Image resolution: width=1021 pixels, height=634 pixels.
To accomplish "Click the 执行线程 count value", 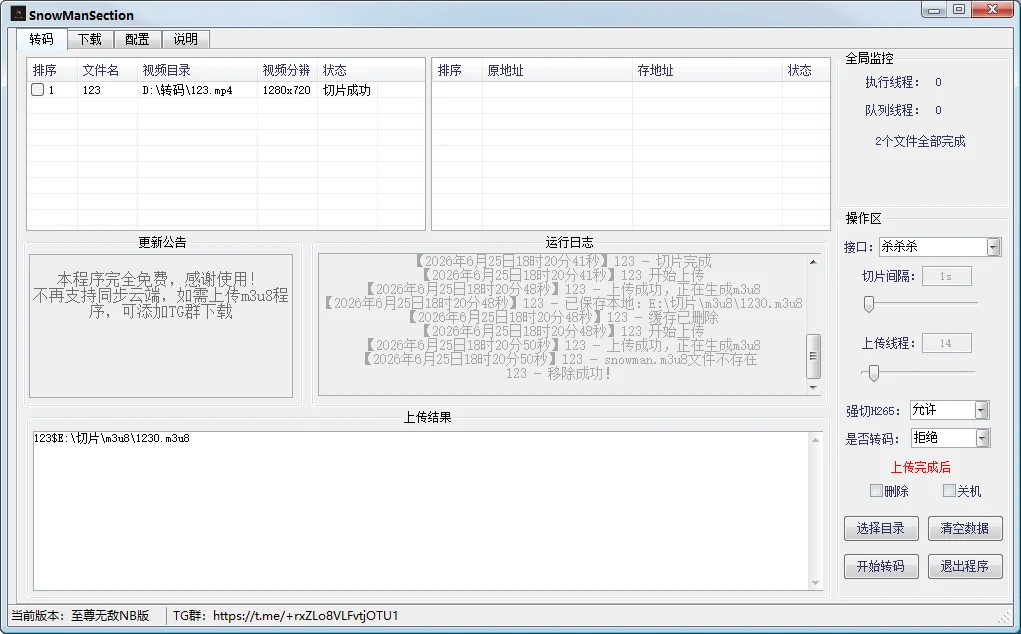I will tap(938, 82).
